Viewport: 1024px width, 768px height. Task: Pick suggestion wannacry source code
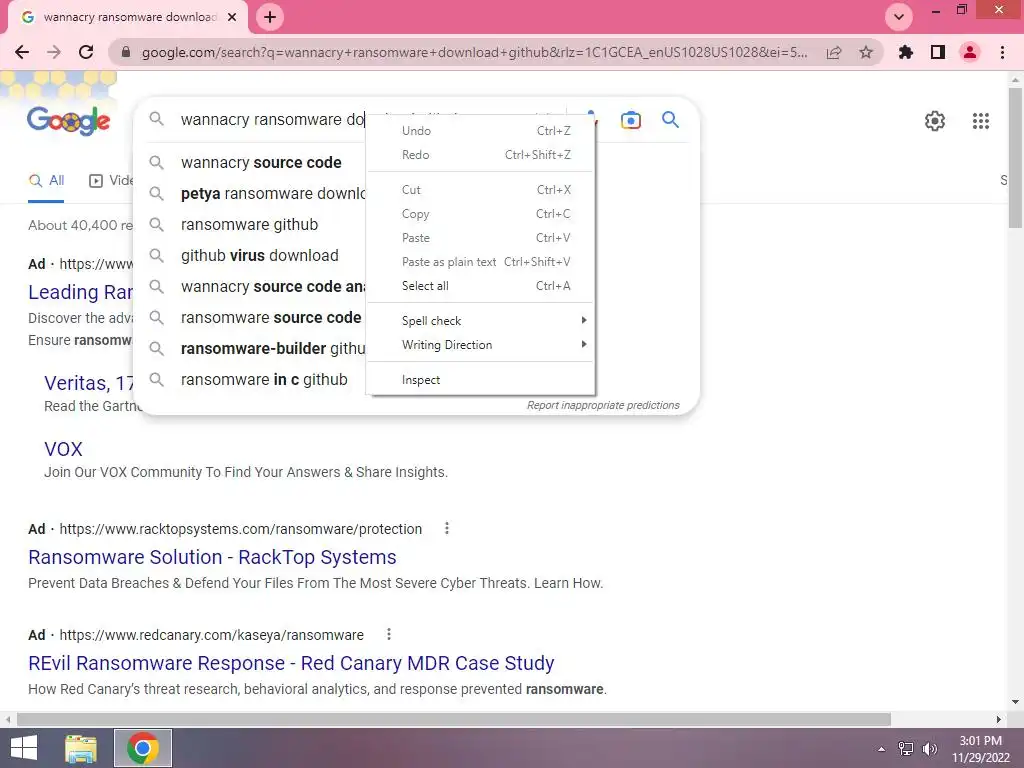coord(261,163)
